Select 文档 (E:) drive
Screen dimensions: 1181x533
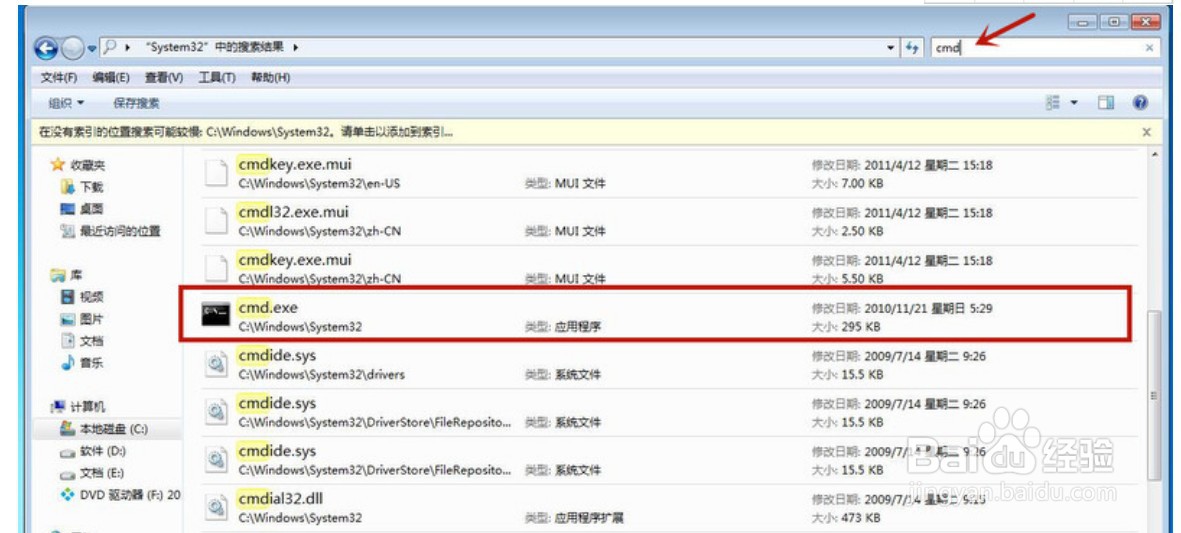(x=93, y=473)
